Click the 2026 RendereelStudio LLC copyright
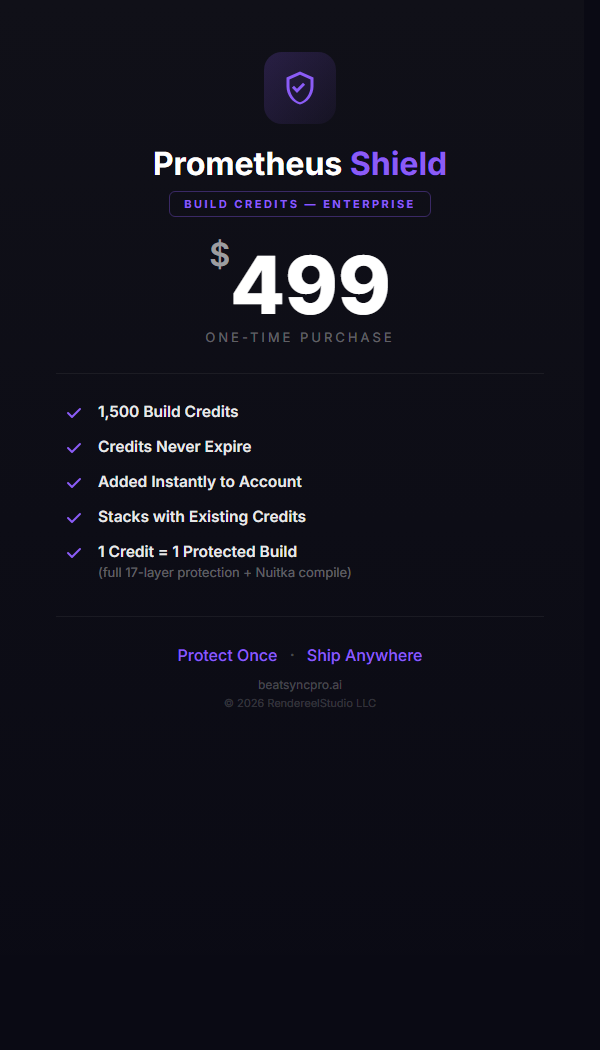This screenshot has height=1050, width=600. click(299, 703)
